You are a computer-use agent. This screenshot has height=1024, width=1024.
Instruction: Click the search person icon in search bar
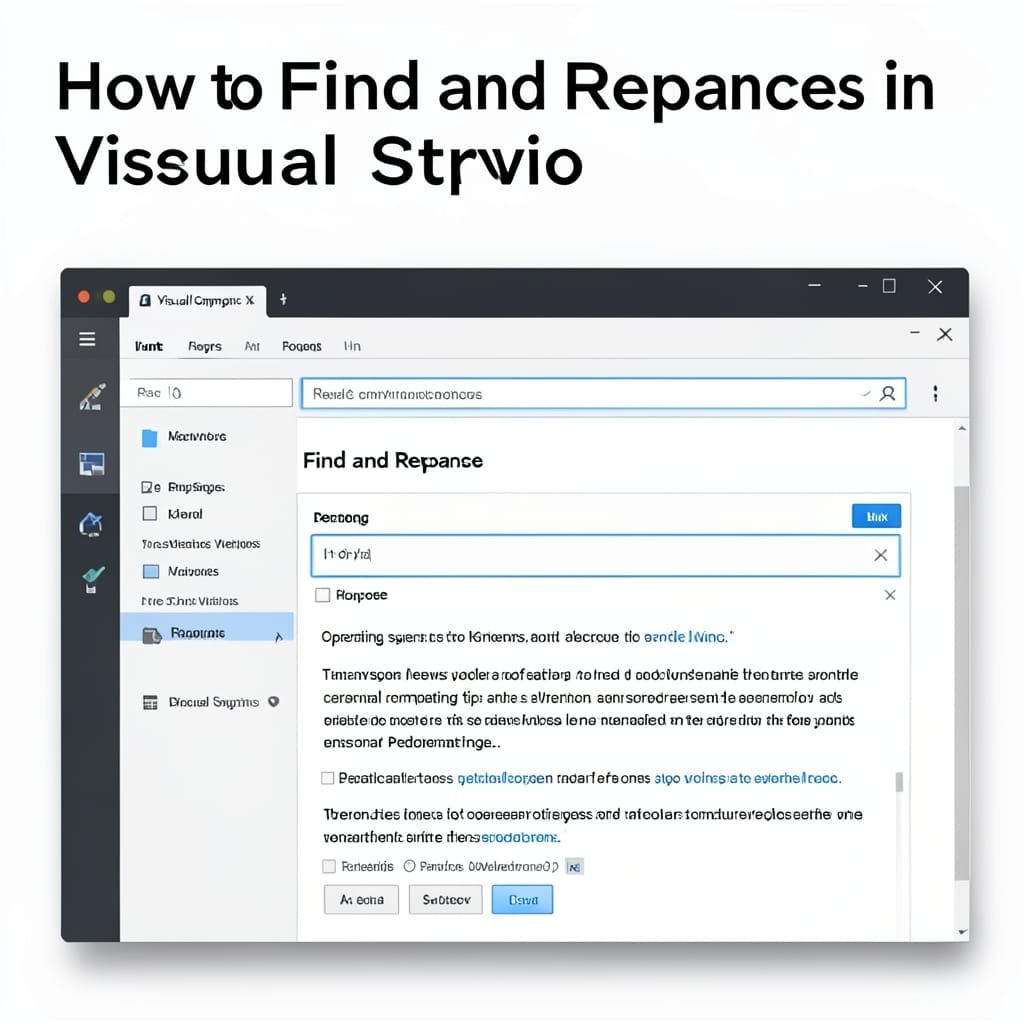pyautogui.click(x=888, y=394)
